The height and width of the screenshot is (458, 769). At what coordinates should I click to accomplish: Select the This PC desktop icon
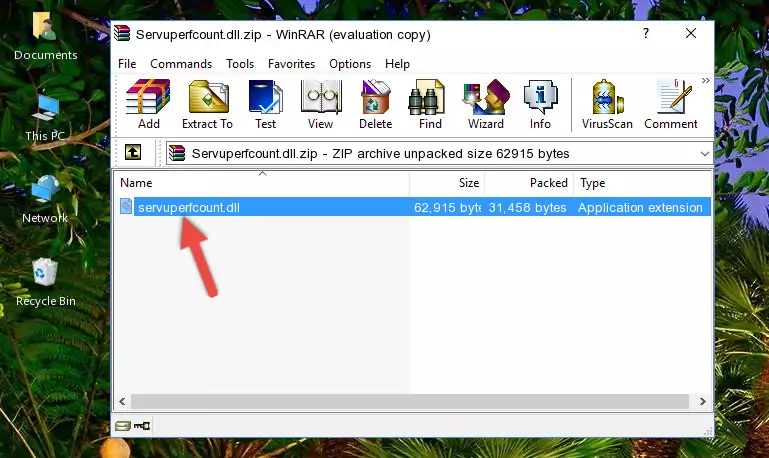(45, 118)
